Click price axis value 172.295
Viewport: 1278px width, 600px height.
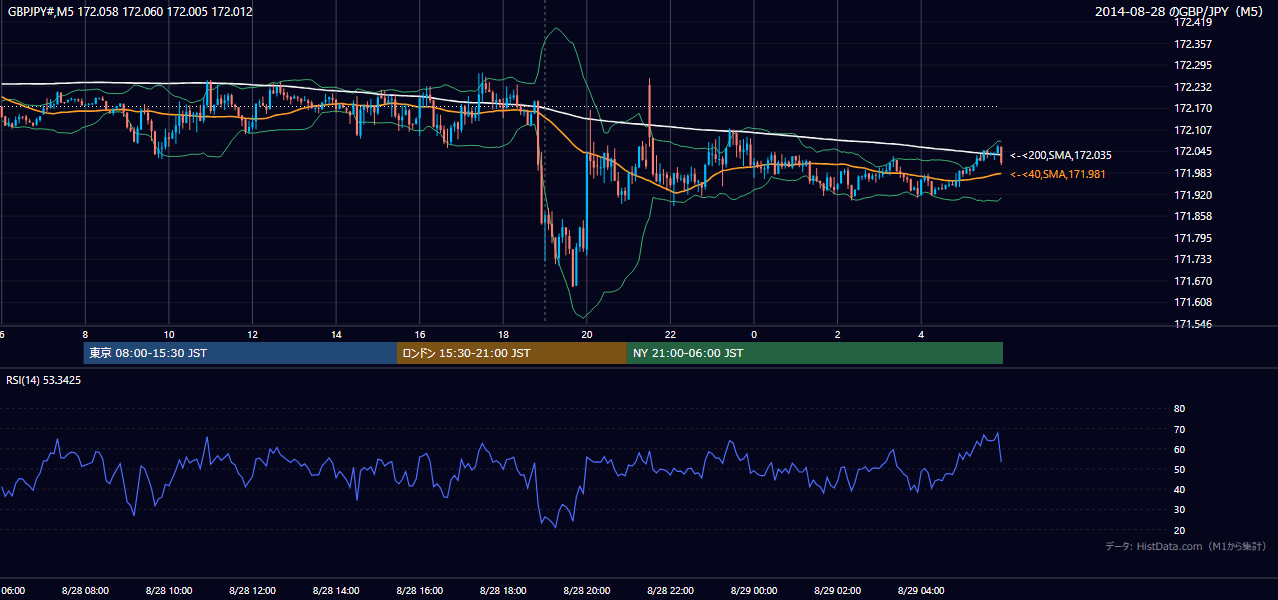click(x=1193, y=65)
